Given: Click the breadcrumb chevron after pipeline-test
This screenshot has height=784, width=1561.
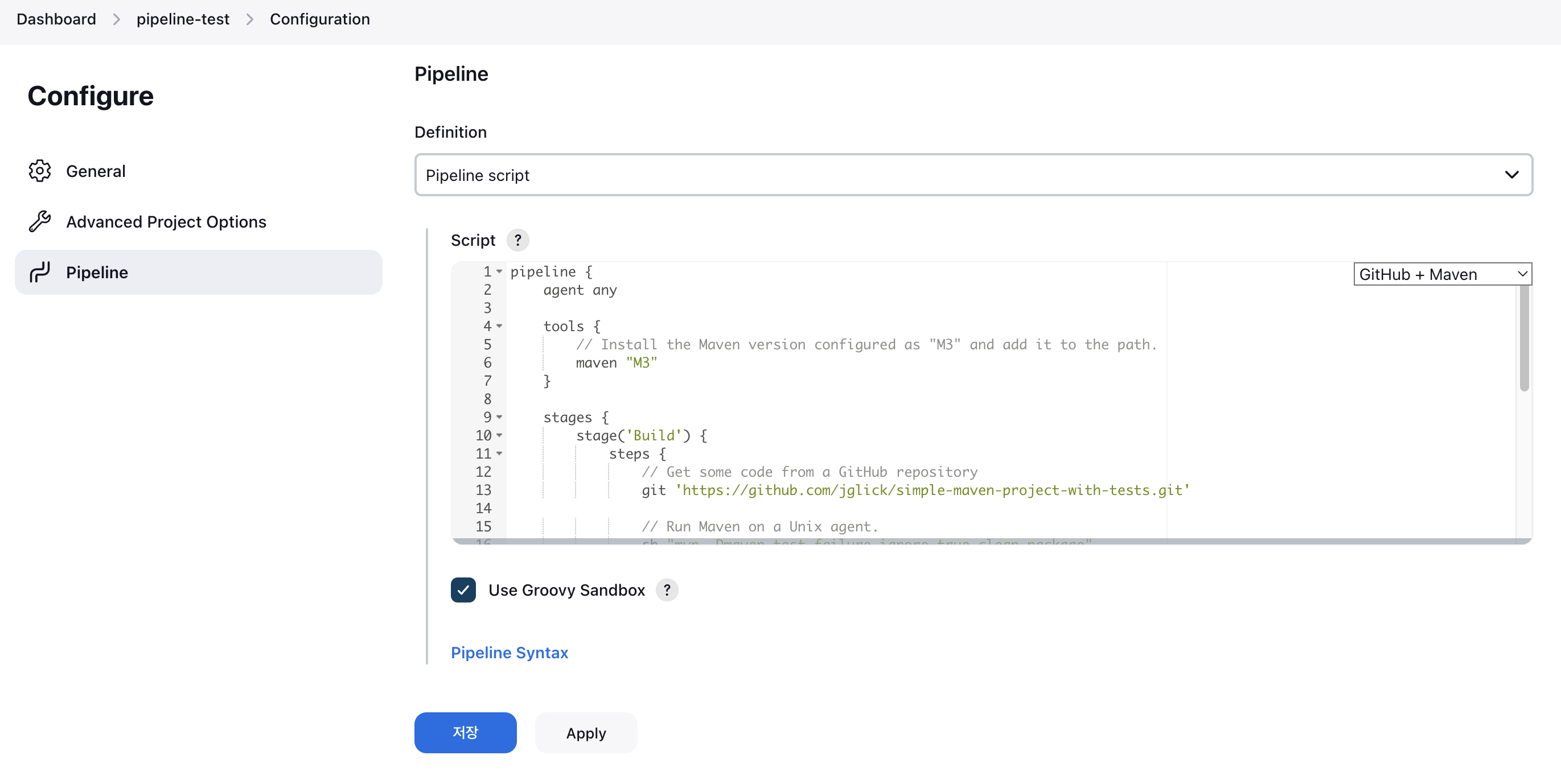Looking at the screenshot, I should [x=250, y=19].
